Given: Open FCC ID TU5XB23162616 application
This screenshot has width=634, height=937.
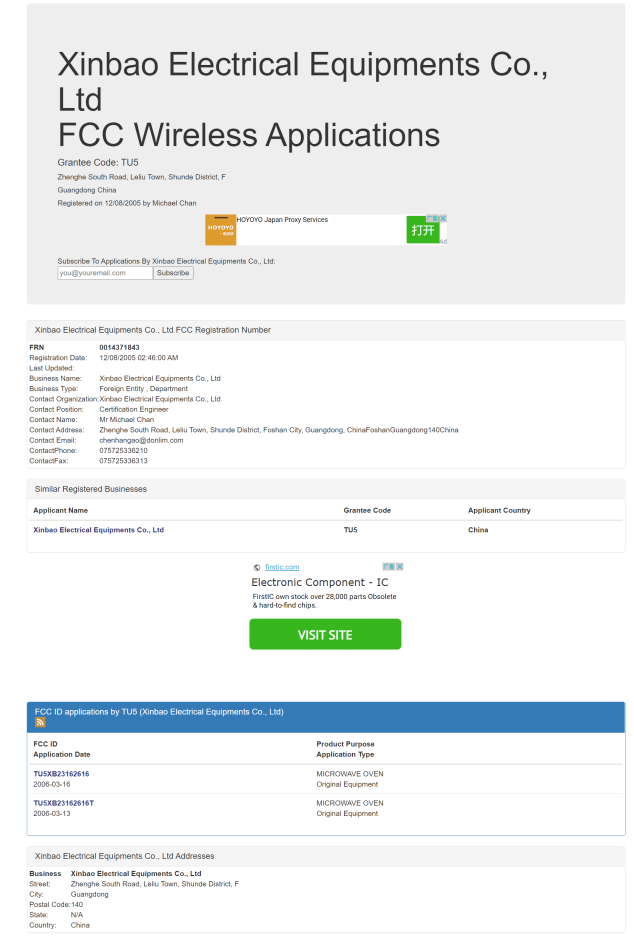Looking at the screenshot, I should point(61,774).
